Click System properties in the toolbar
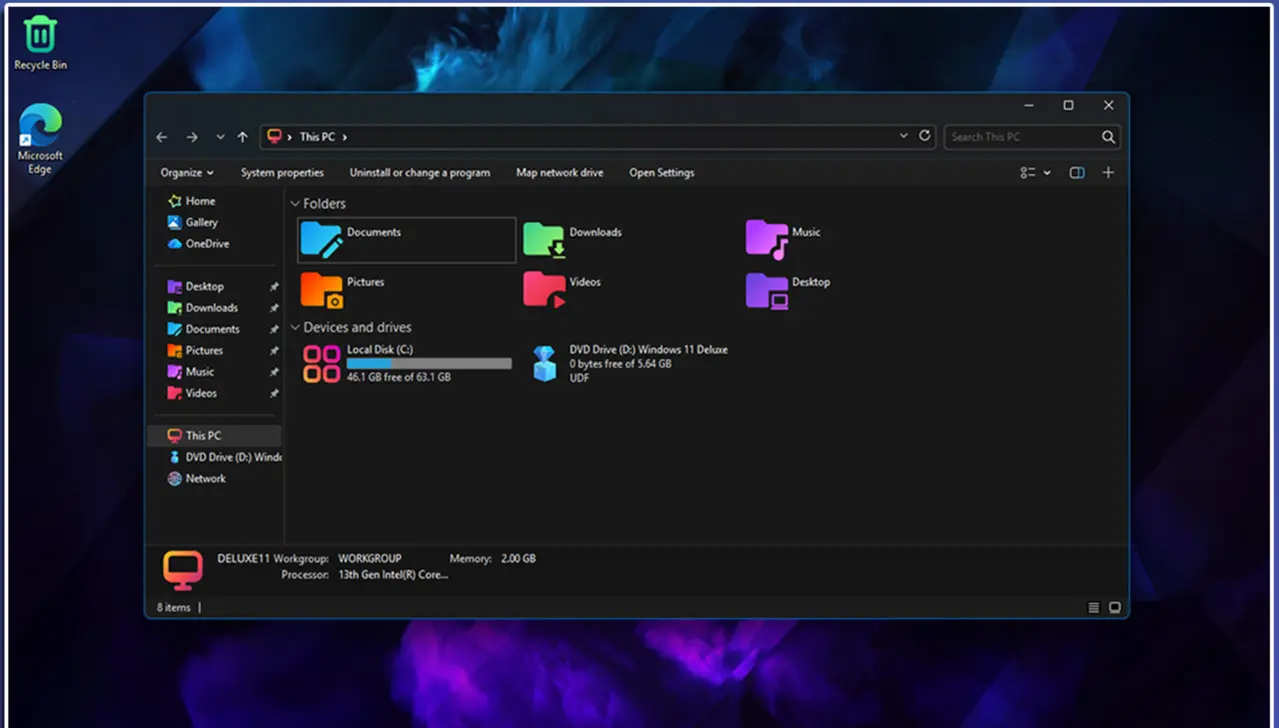 coord(282,173)
